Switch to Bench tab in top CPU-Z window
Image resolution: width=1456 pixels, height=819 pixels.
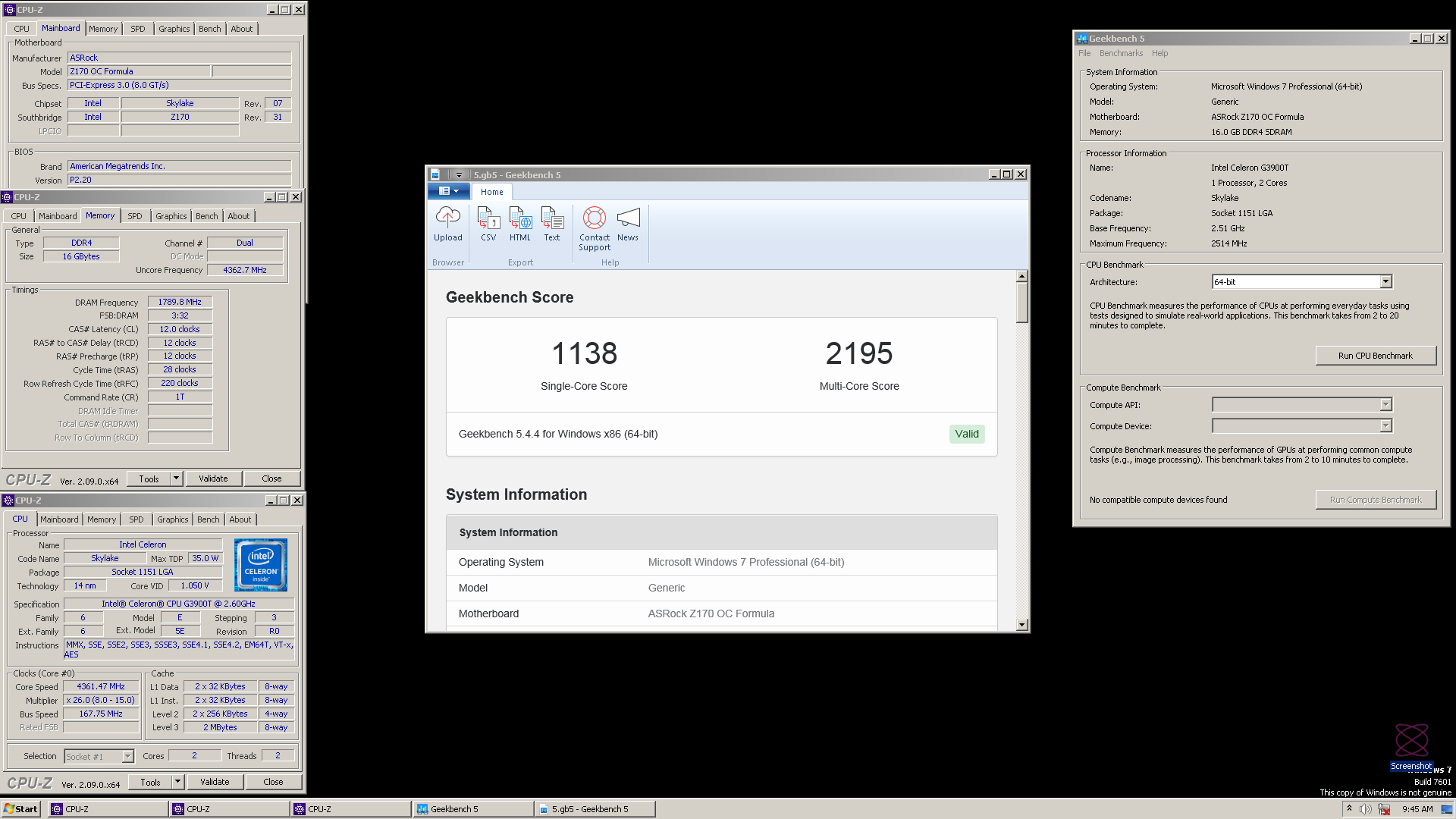click(210, 29)
